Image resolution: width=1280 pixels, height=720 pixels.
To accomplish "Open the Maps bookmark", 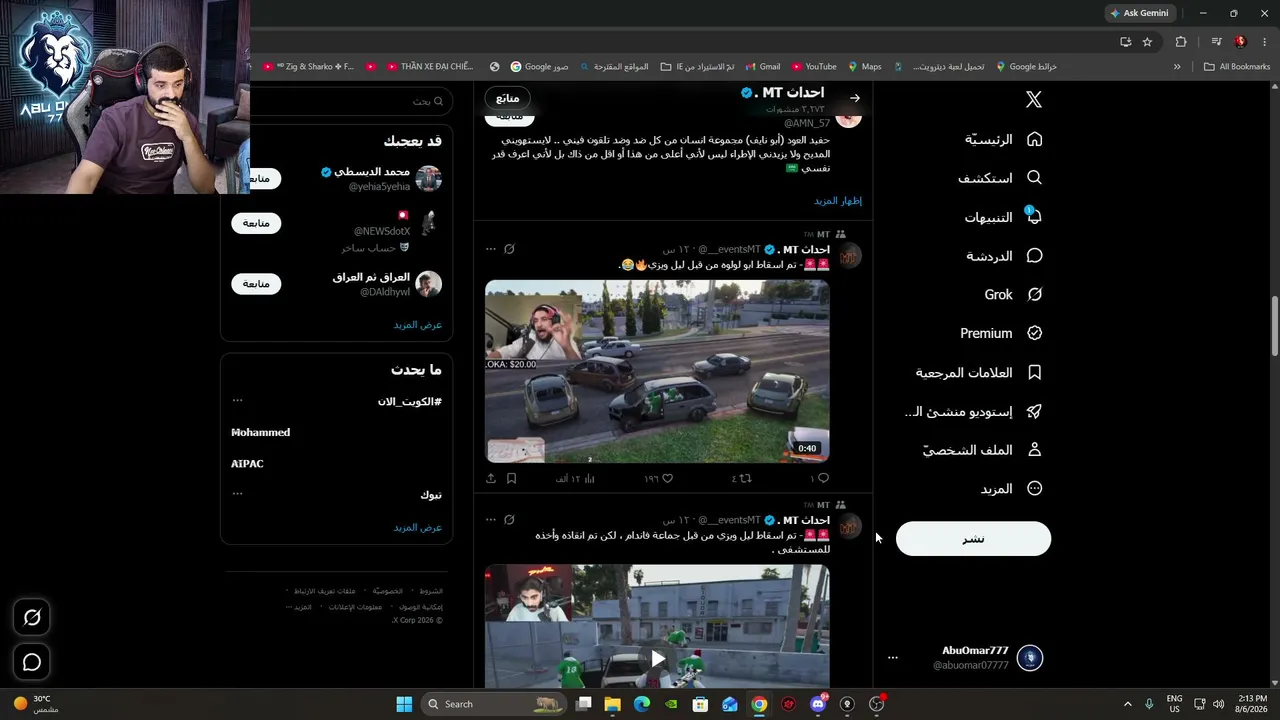I will pos(865,67).
